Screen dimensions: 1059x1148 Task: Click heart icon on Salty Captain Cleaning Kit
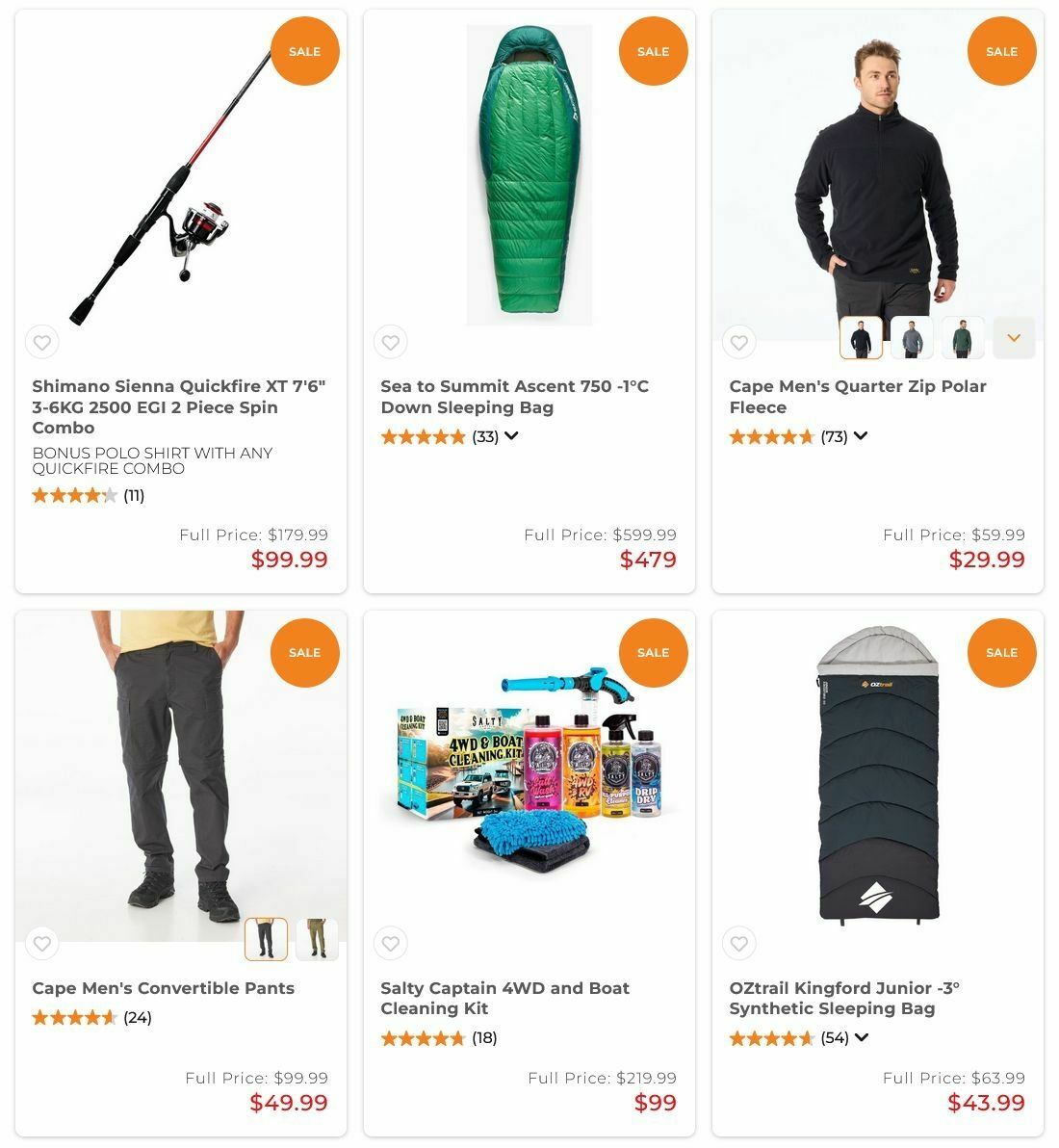[391, 943]
